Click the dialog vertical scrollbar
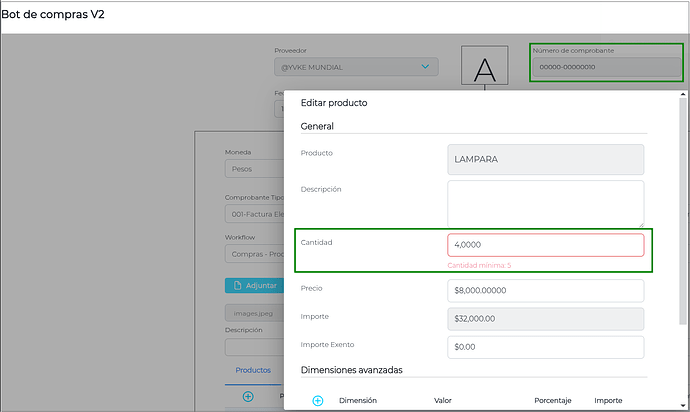690x412 pixels. 682,200
